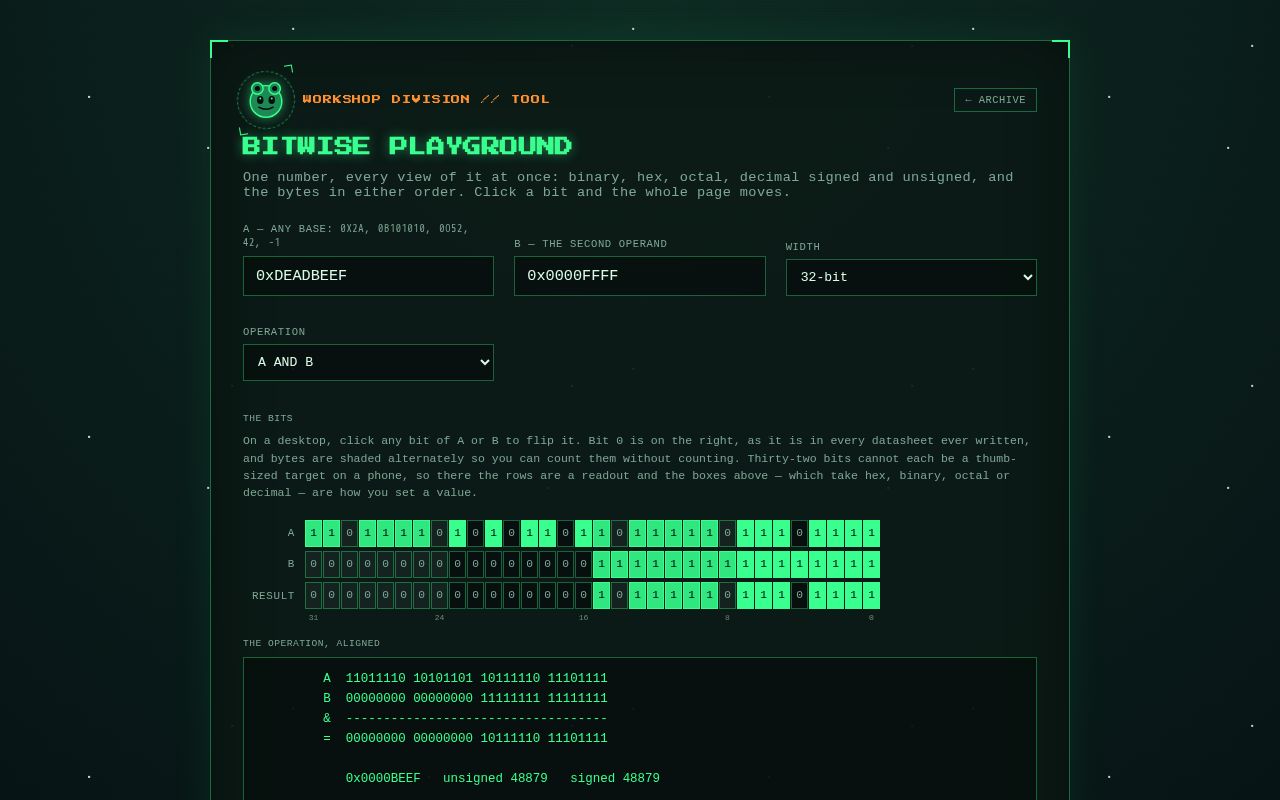Screen dimensions: 1280x800
Task: Click the THE BITS section label
Action: (268, 418)
